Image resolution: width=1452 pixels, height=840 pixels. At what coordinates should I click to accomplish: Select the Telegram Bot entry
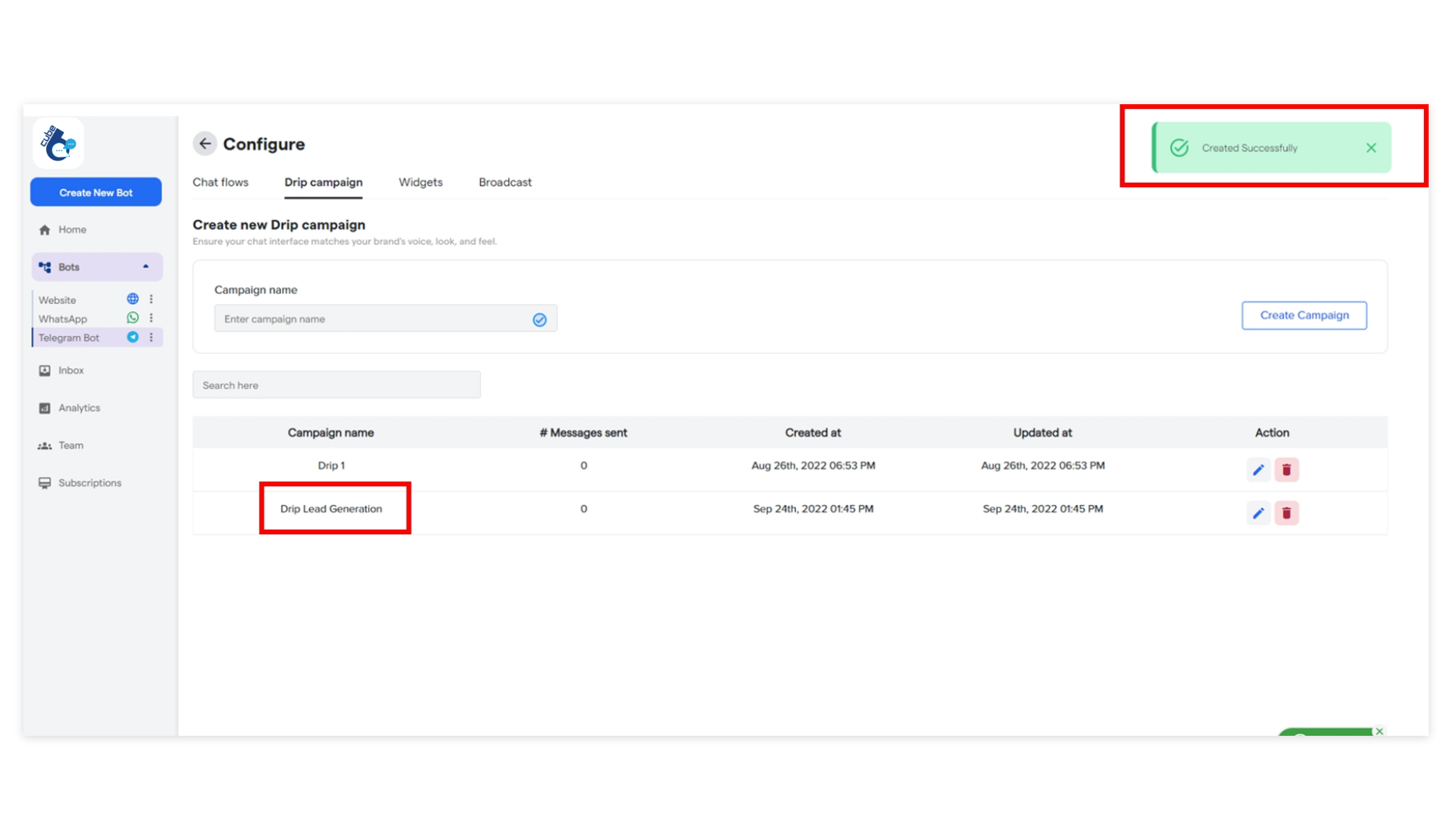tap(69, 338)
